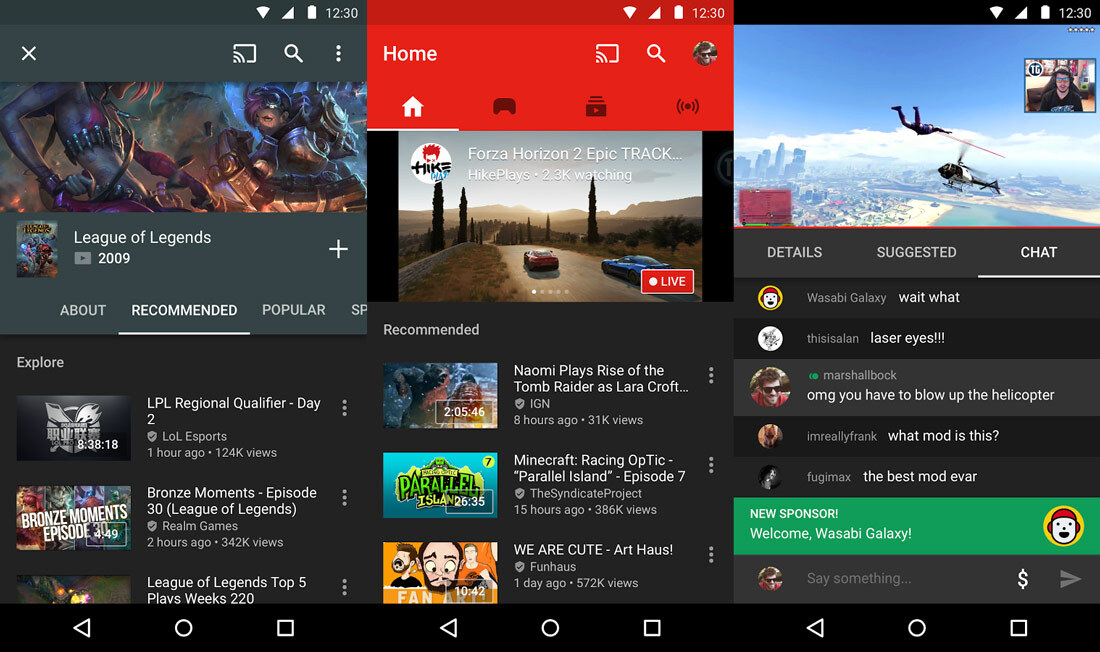The width and height of the screenshot is (1100, 652).
Task: Switch to the SUGGESTED tab
Action: [916, 252]
